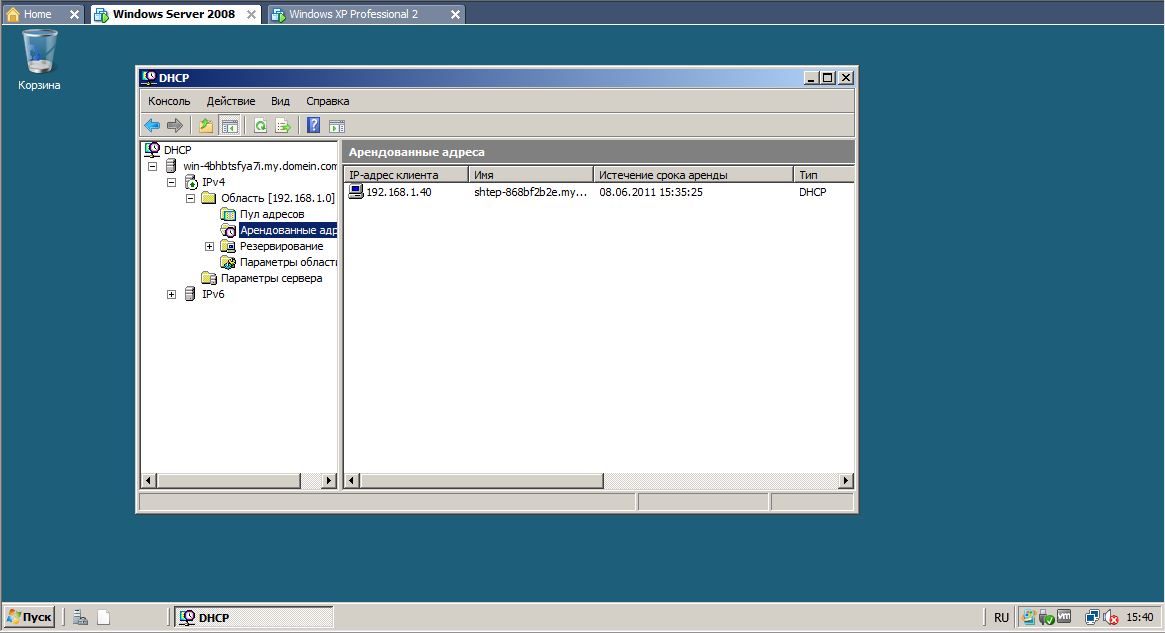1165x633 pixels.
Task: Click the computer icon beside 192.168.1.40
Action: 356,192
